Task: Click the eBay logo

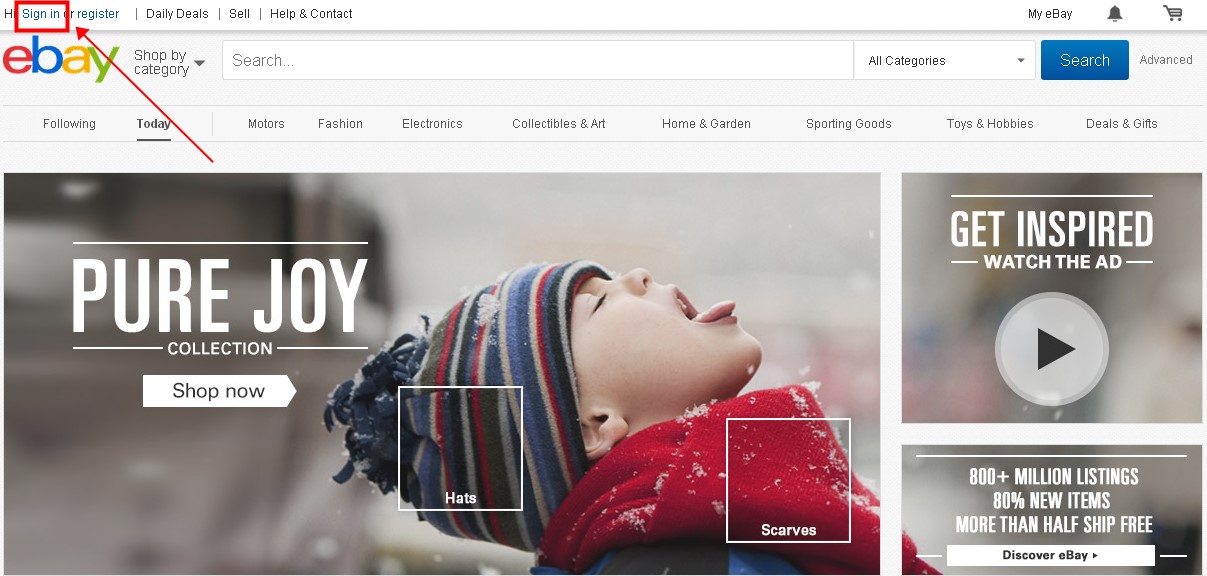Action: point(61,60)
